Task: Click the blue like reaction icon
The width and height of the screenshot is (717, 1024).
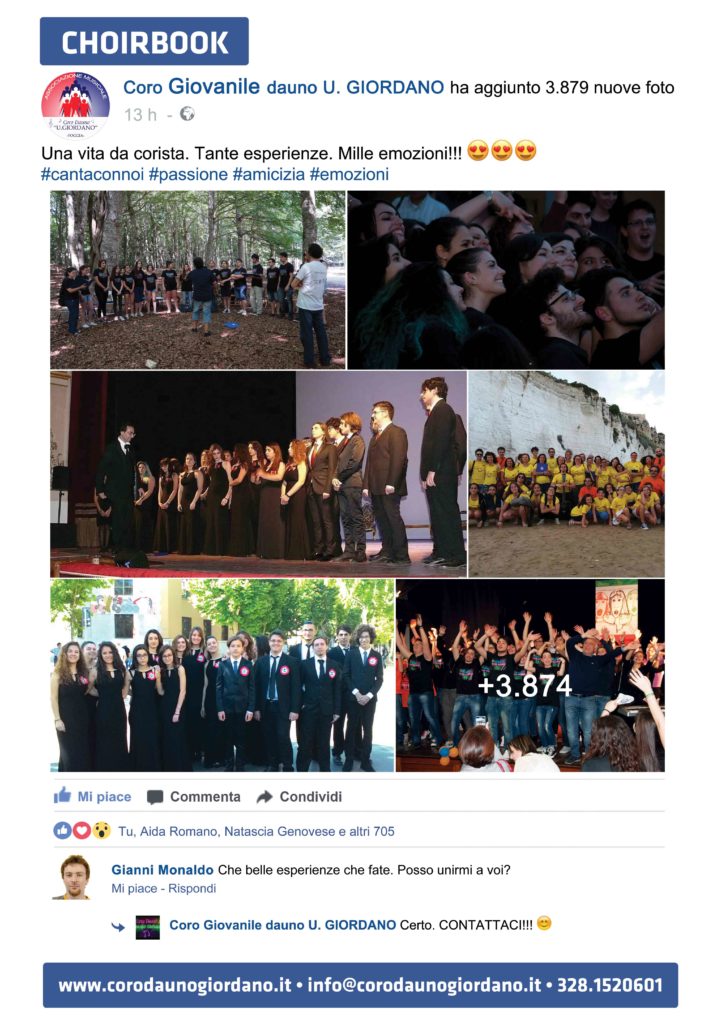Action: [62, 831]
